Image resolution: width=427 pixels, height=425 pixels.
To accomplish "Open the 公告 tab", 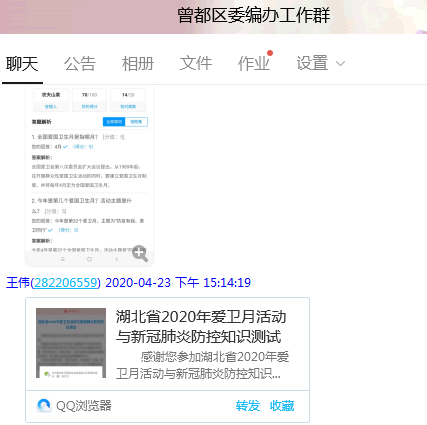I will click(80, 64).
